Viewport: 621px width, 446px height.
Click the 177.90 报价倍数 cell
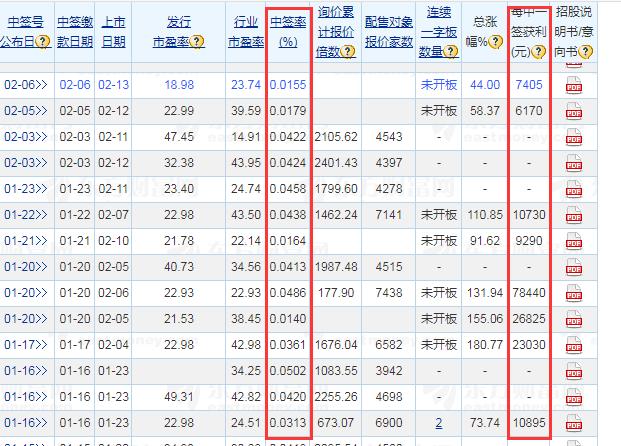click(x=335, y=293)
